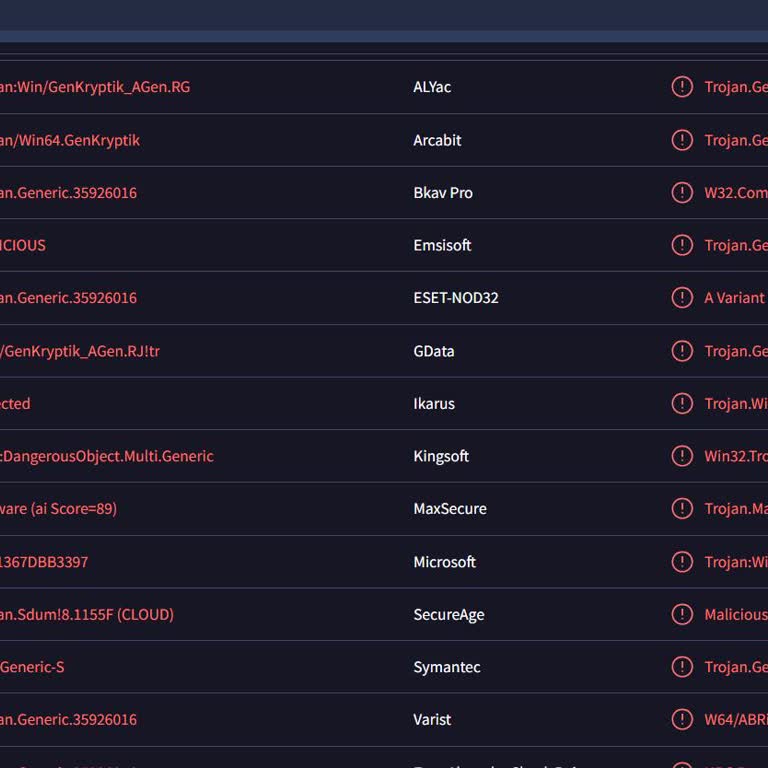Image resolution: width=768 pixels, height=768 pixels.
Task: Click the Microsoft vendor name
Action: point(444,562)
